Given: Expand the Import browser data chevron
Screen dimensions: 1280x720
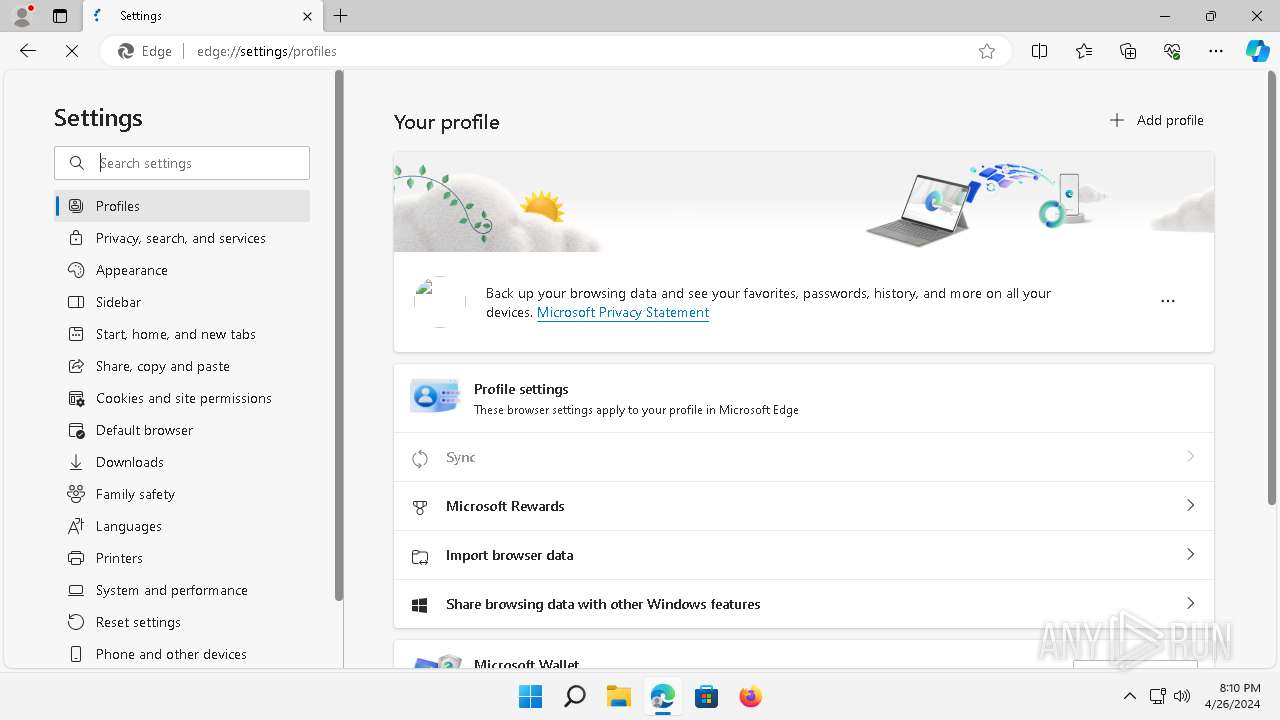Looking at the screenshot, I should tap(1190, 555).
